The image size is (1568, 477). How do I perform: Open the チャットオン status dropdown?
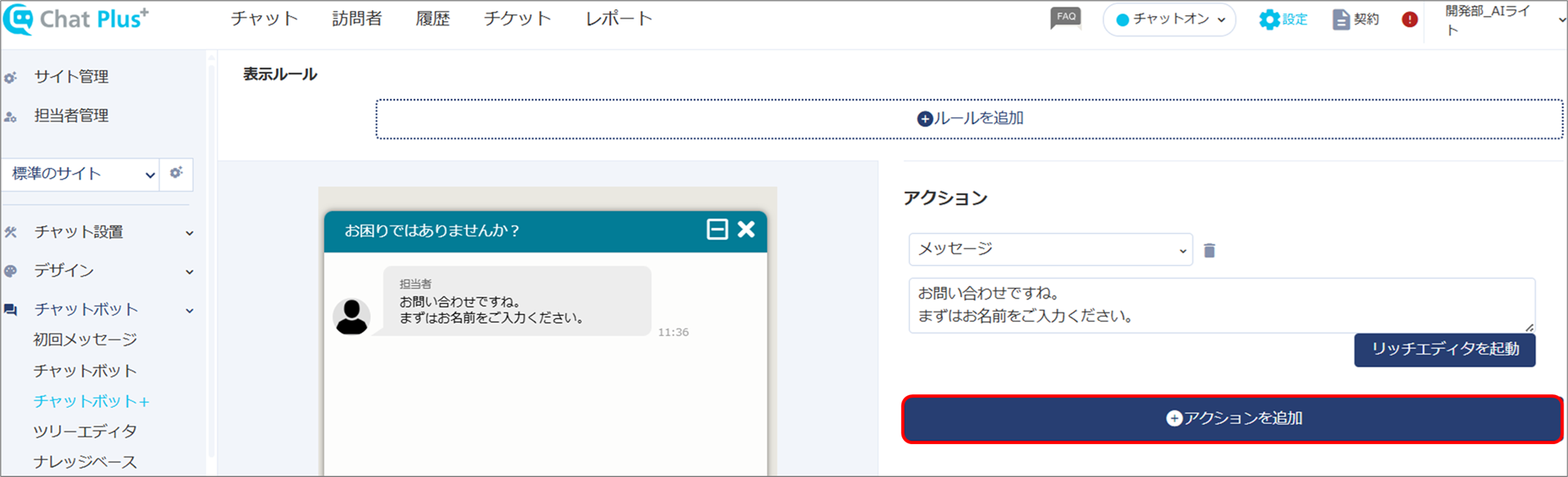1169,19
